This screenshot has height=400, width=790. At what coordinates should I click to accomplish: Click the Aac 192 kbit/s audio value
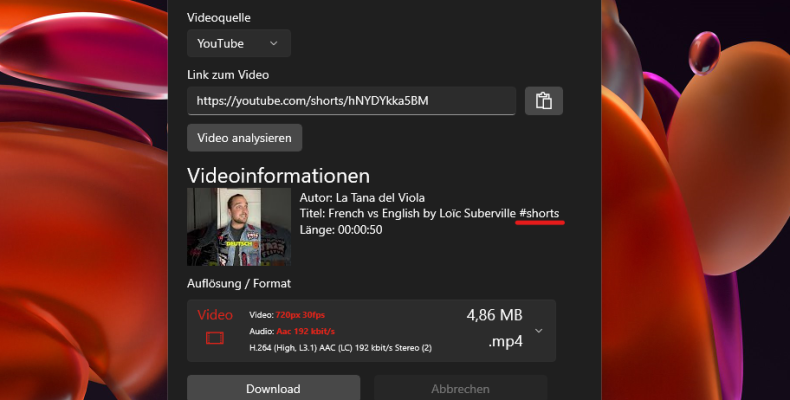click(x=305, y=331)
